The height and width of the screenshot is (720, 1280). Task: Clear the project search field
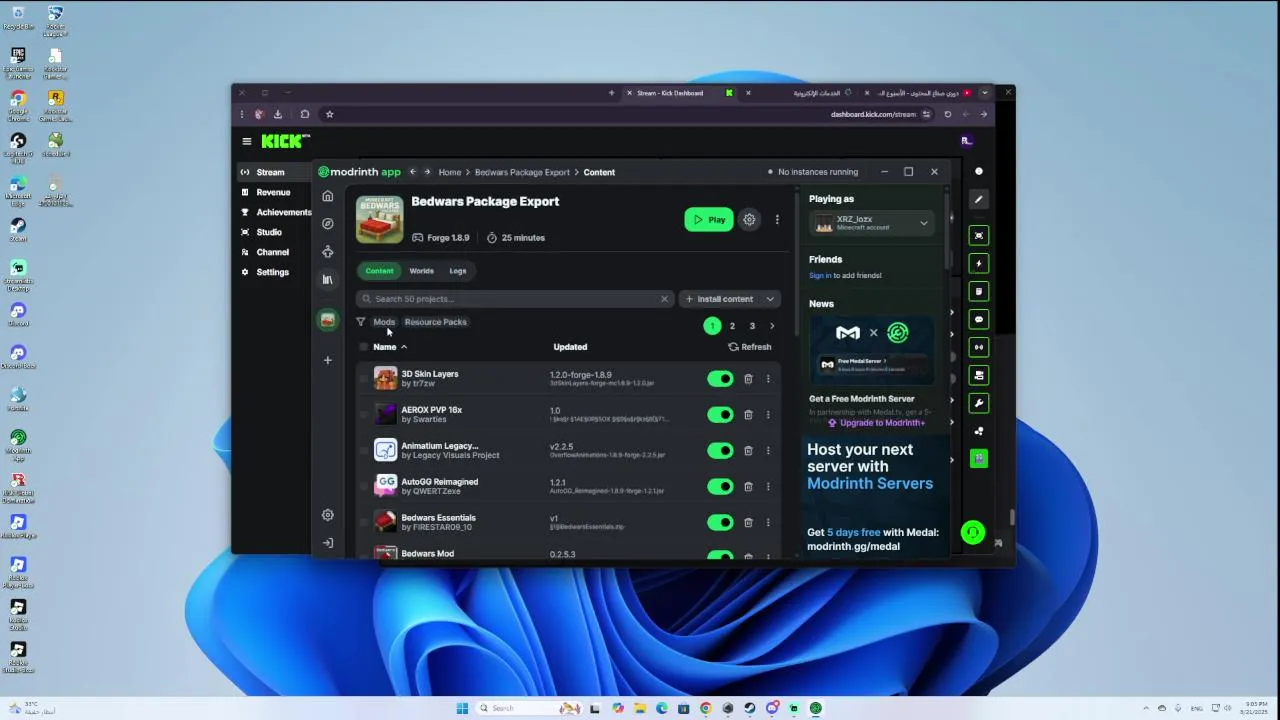coord(664,299)
